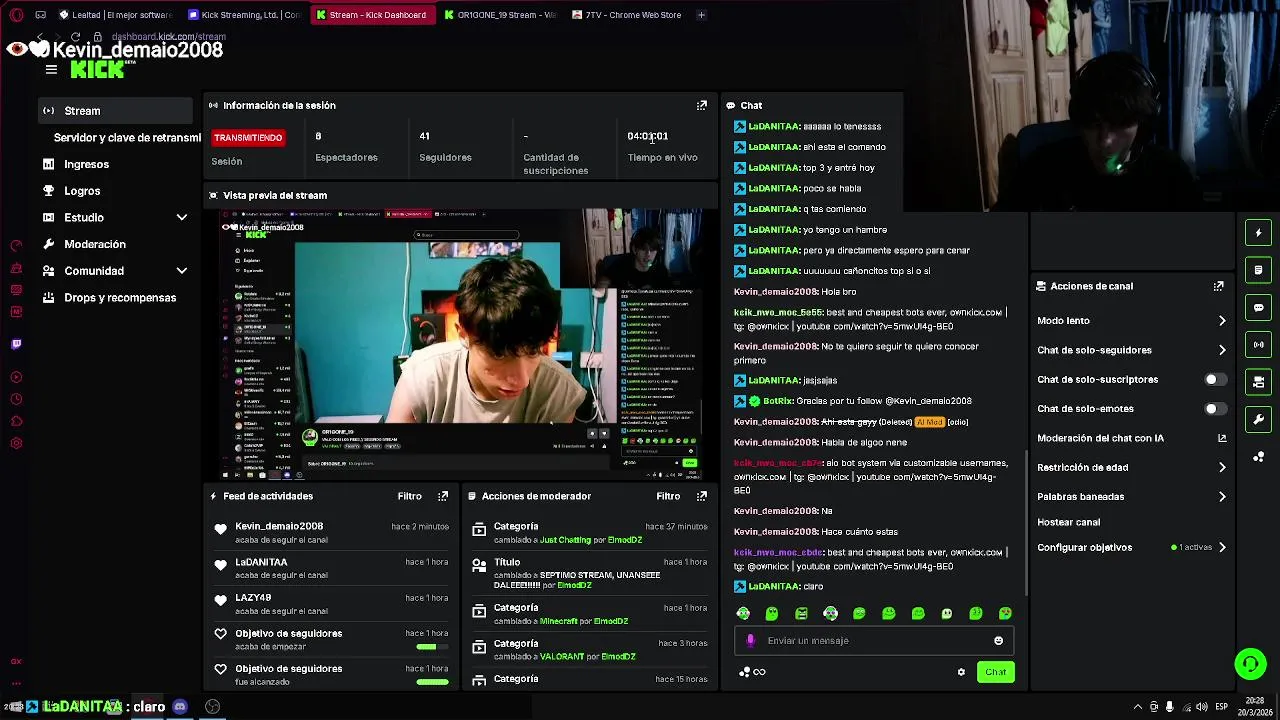Open Servidor y clave de retransmisión
Image resolution: width=1280 pixels, height=720 pixels.
coord(127,138)
